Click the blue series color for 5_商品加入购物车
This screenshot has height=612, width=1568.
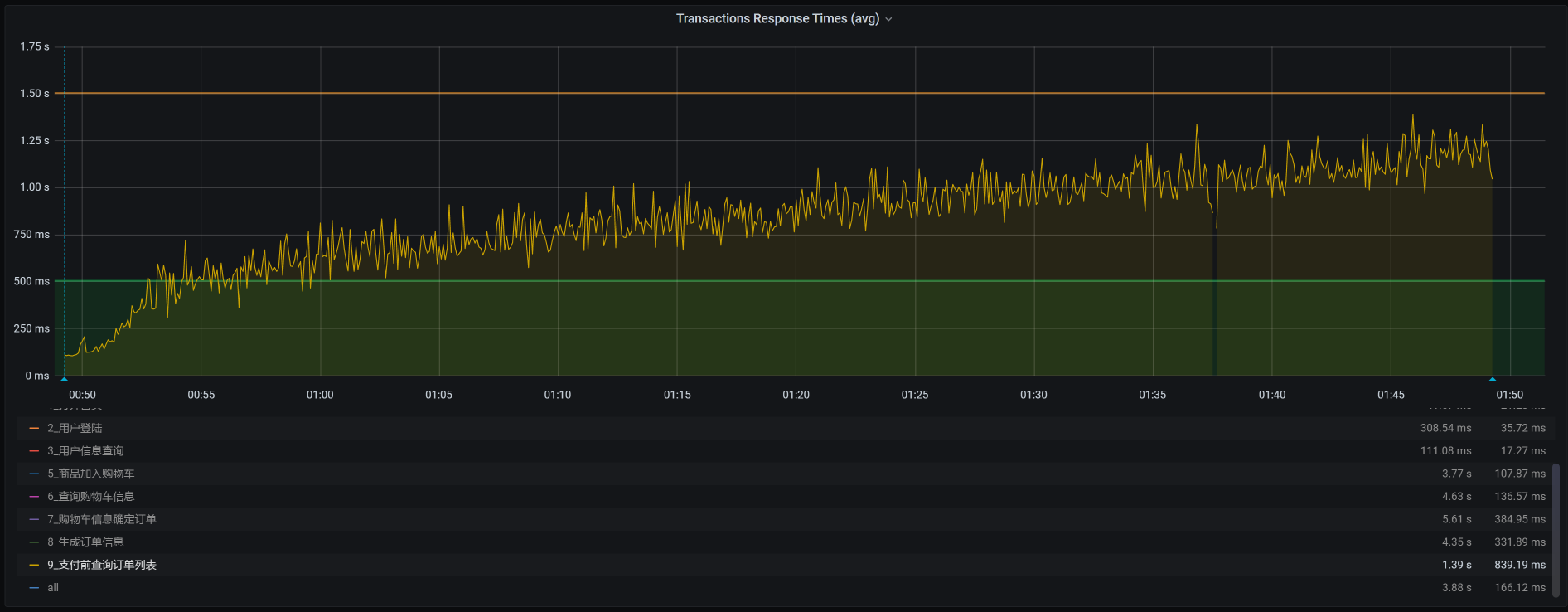click(34, 474)
